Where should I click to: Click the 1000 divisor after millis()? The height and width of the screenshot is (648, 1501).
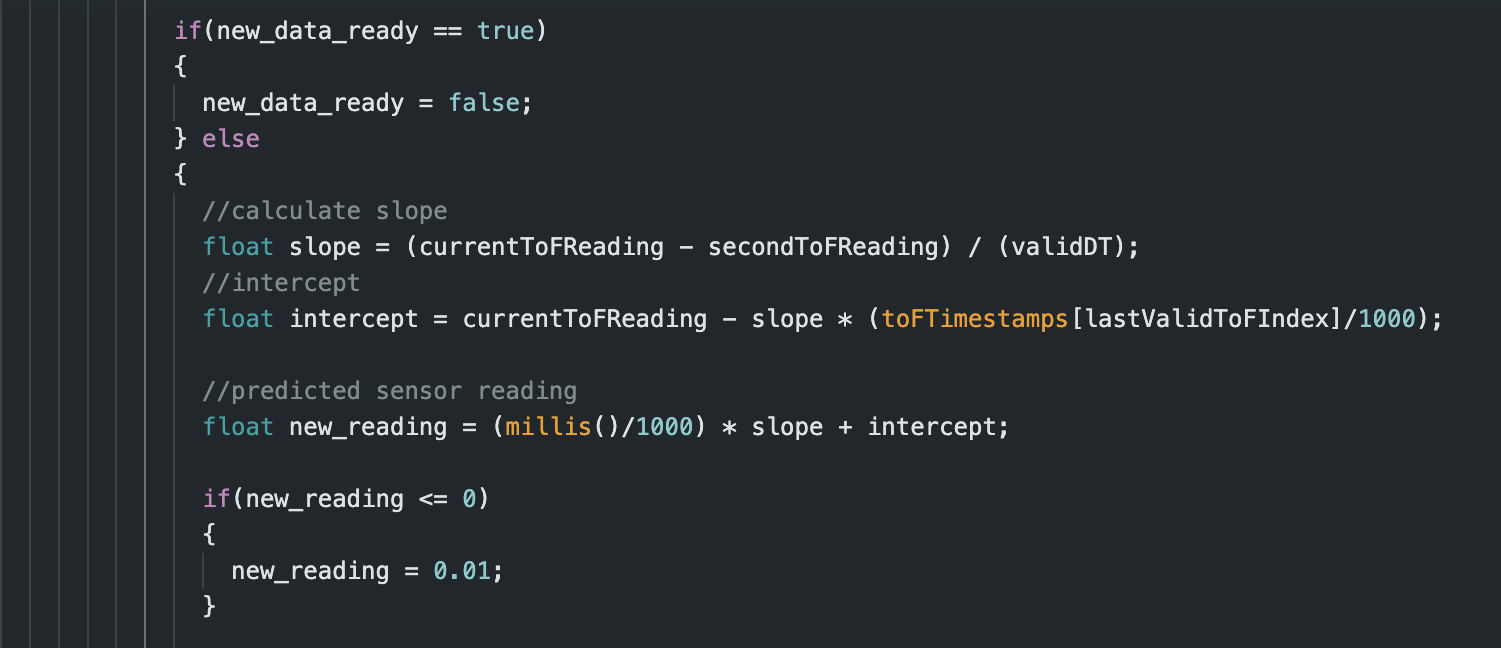[664, 427]
